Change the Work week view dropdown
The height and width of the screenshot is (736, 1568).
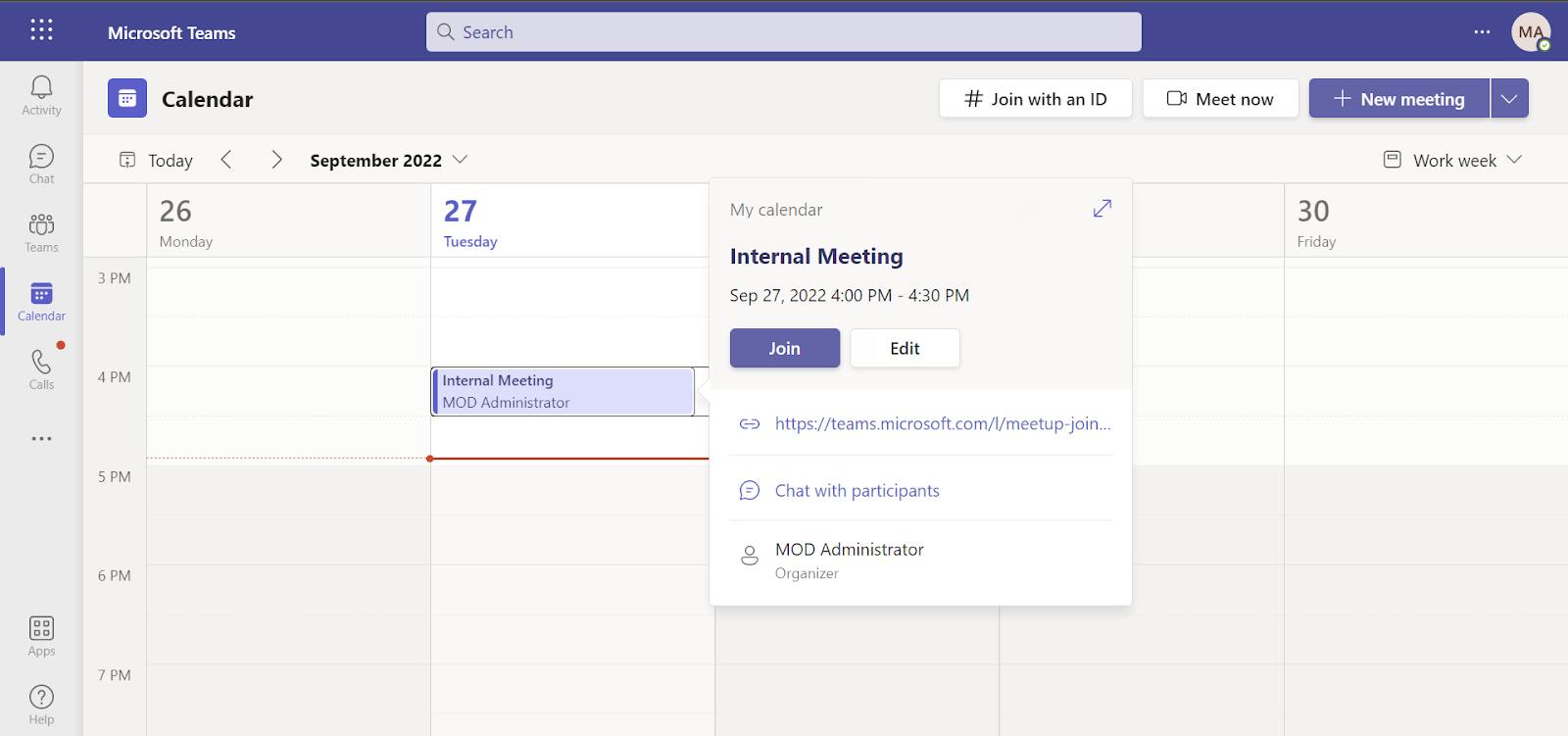point(1452,160)
